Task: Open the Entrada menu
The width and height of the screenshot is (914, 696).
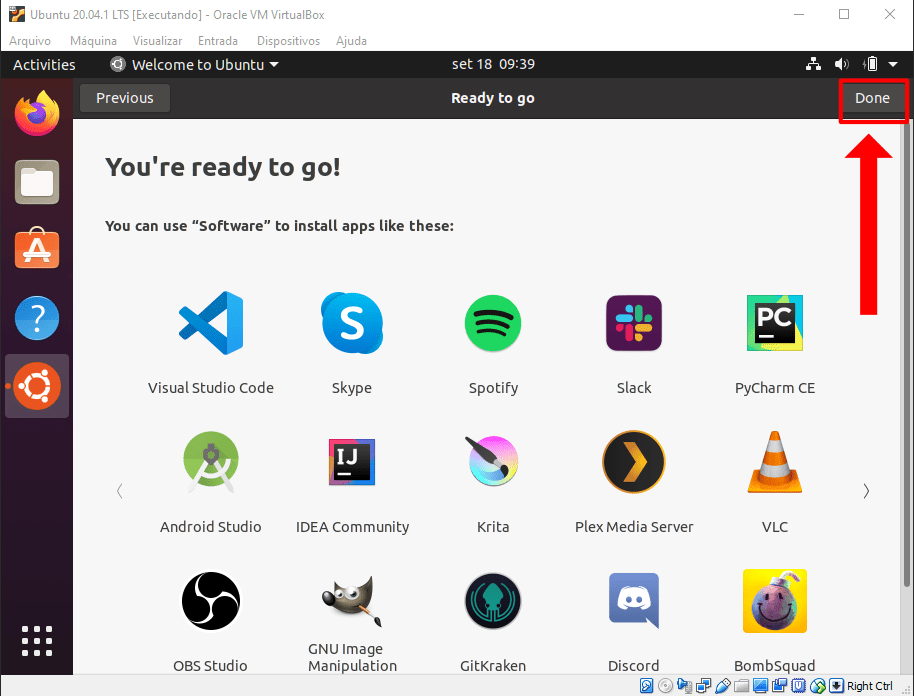Action: [217, 41]
